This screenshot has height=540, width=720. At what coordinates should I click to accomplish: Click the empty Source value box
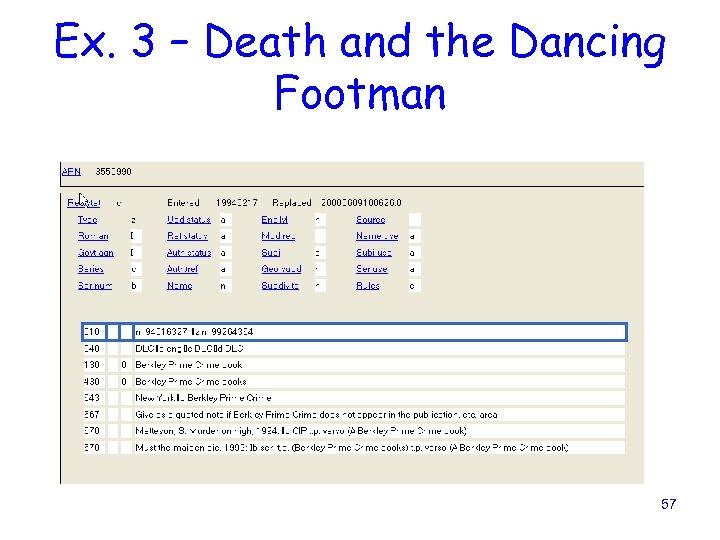[x=415, y=220]
